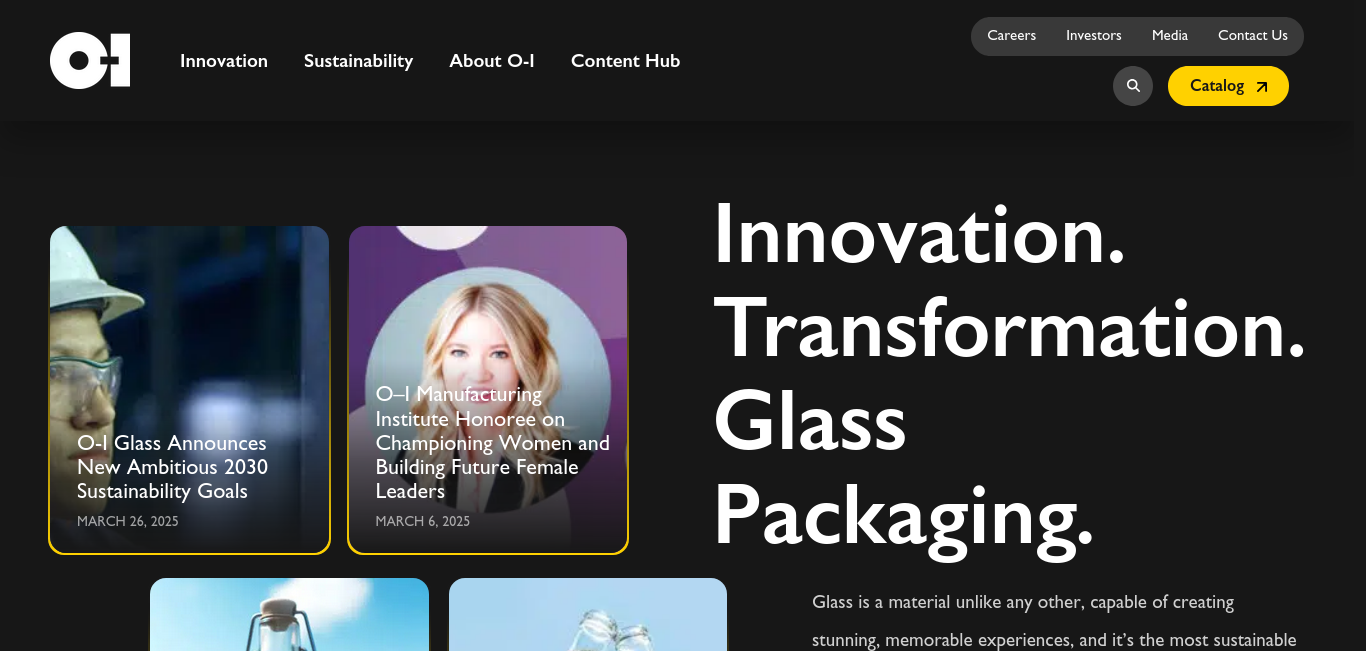Open Manufacturing Institute Honoree article card

[488, 390]
